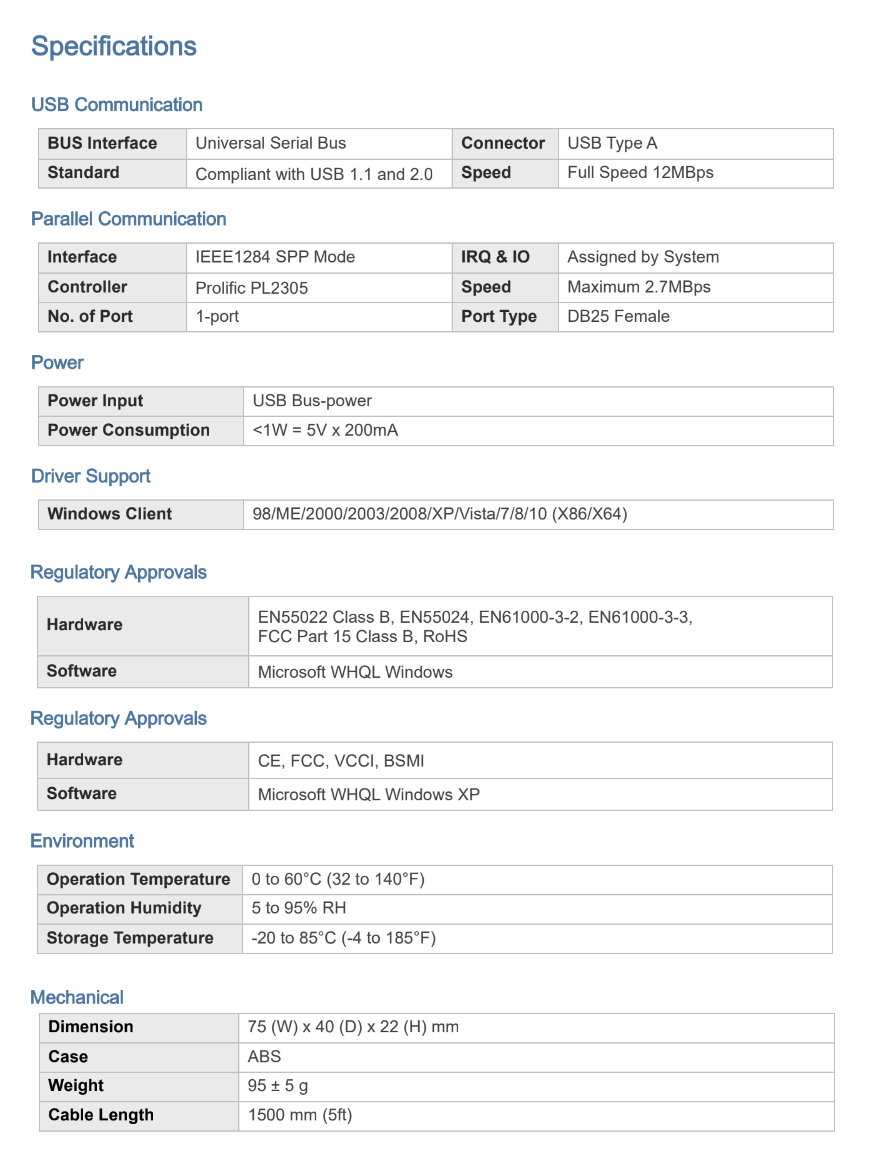Image resolution: width=876 pixels, height=1163 pixels.
Task: Select the Mechanical section heading
Action: coord(77,997)
